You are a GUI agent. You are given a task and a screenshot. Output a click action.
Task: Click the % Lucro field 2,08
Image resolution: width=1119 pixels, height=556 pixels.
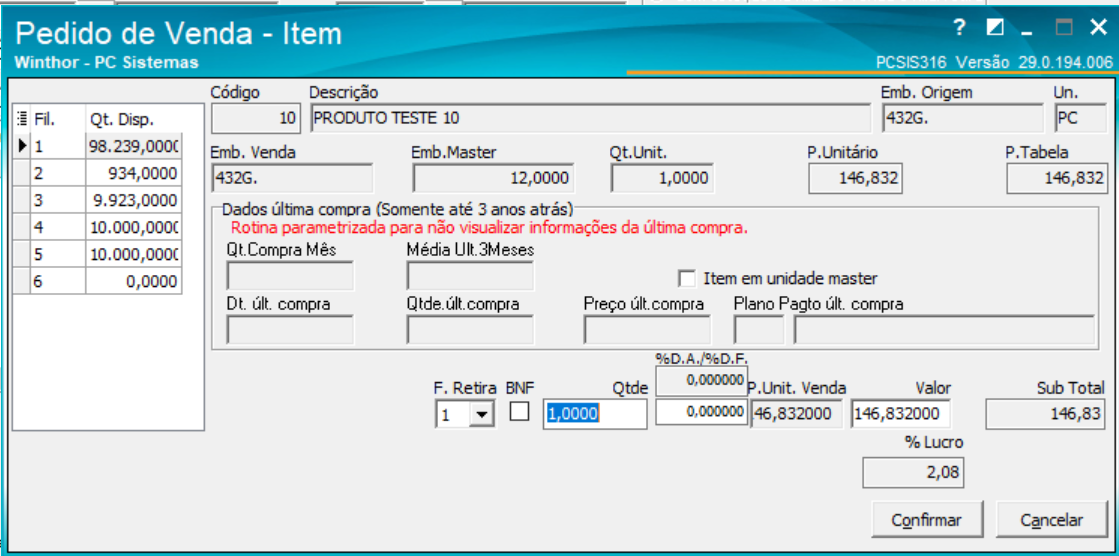(913, 472)
